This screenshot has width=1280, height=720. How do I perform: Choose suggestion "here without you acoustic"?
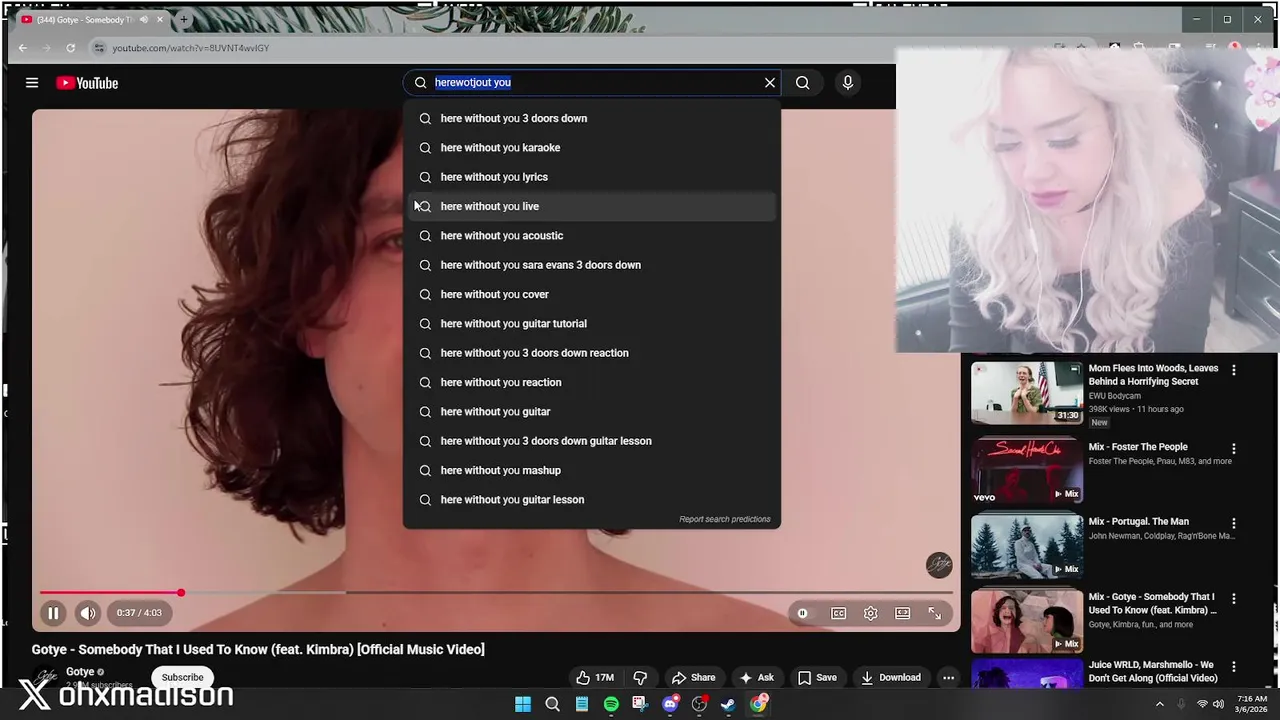click(x=591, y=236)
